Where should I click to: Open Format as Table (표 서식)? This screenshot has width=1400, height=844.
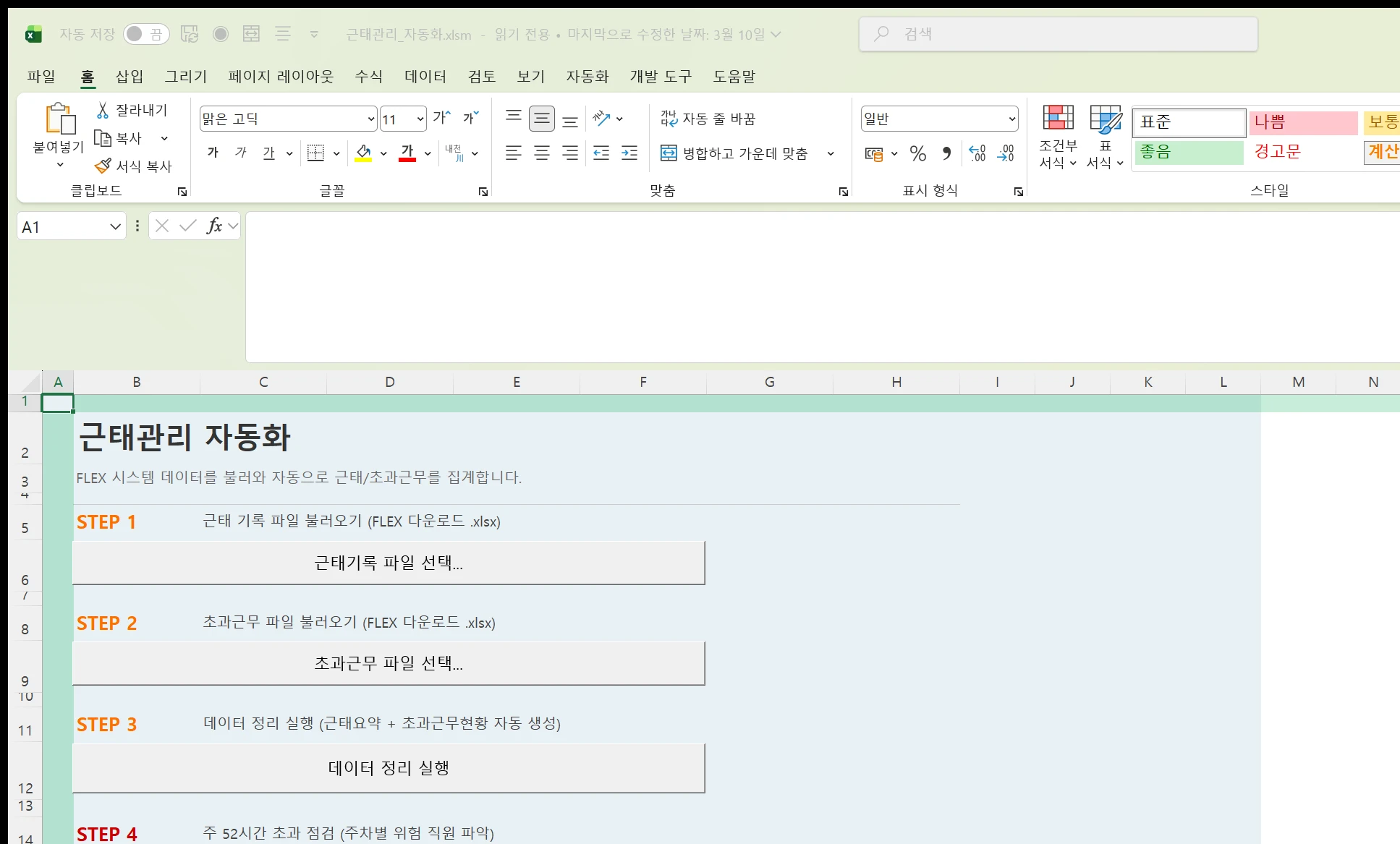(1105, 137)
